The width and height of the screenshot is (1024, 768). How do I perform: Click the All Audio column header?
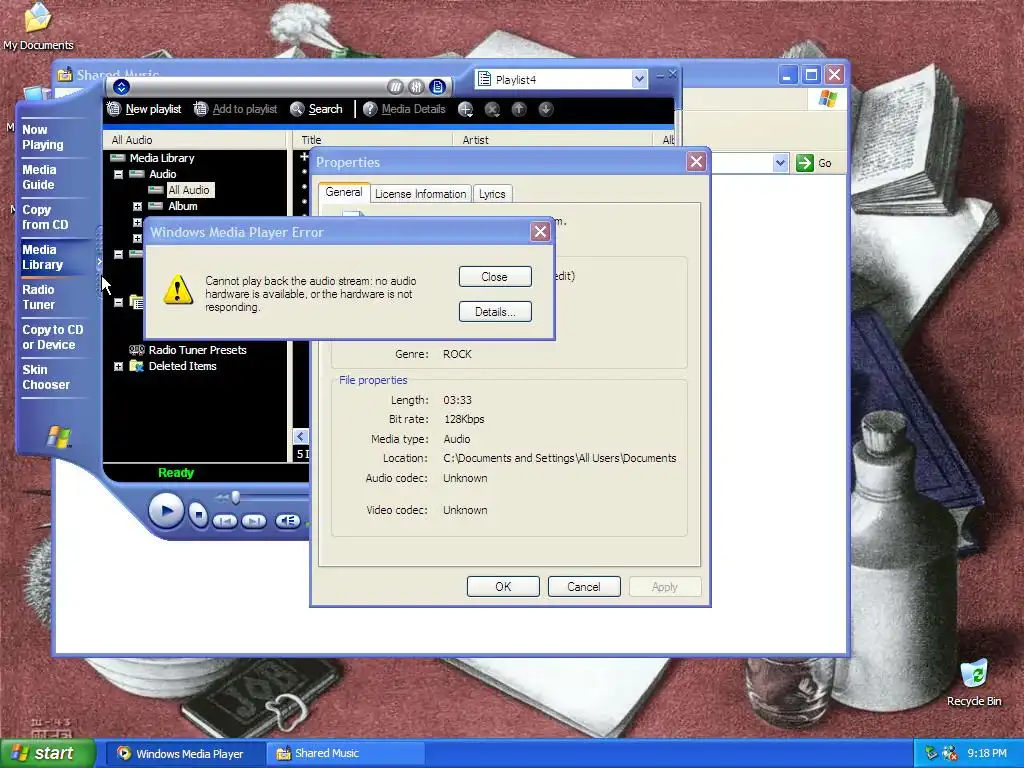pyautogui.click(x=194, y=140)
